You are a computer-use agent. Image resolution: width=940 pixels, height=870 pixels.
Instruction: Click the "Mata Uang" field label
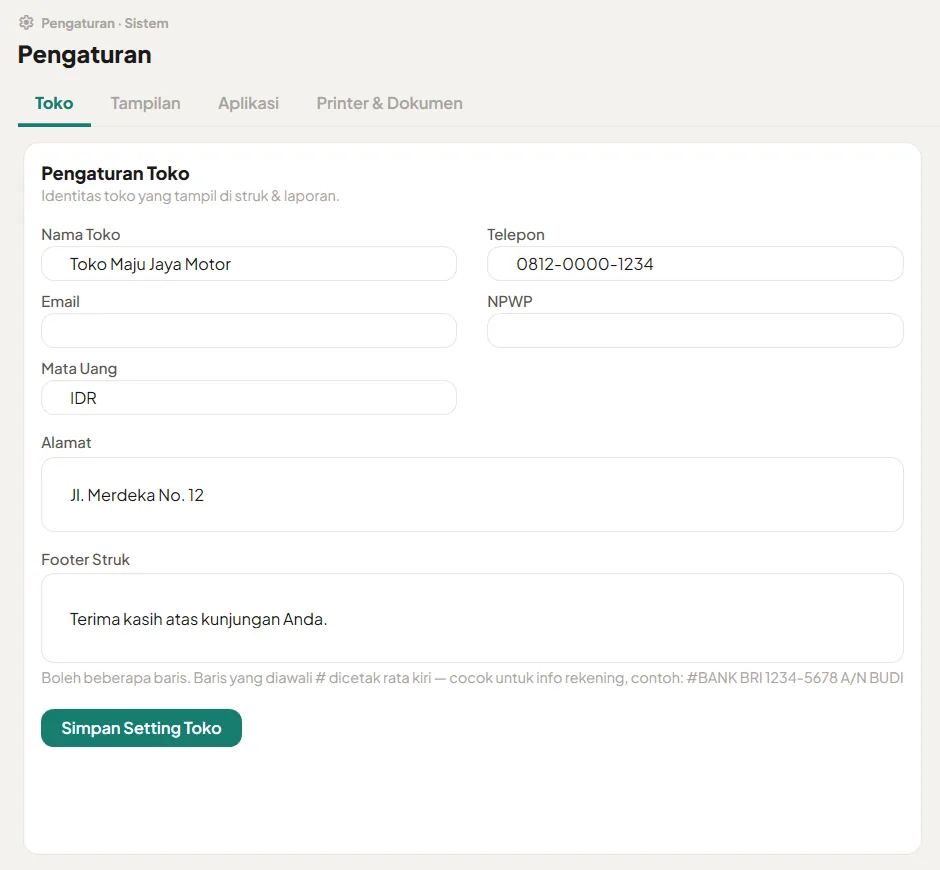(79, 369)
